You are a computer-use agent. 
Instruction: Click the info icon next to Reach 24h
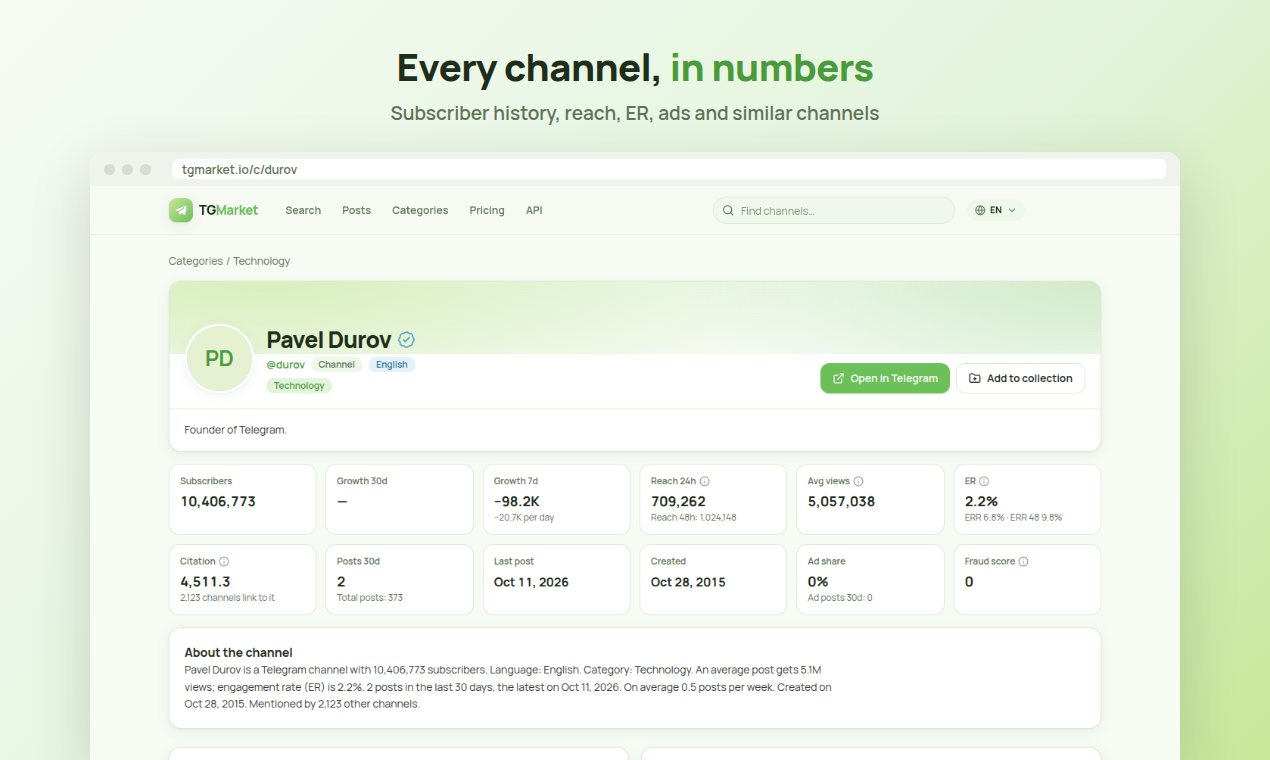tap(705, 481)
